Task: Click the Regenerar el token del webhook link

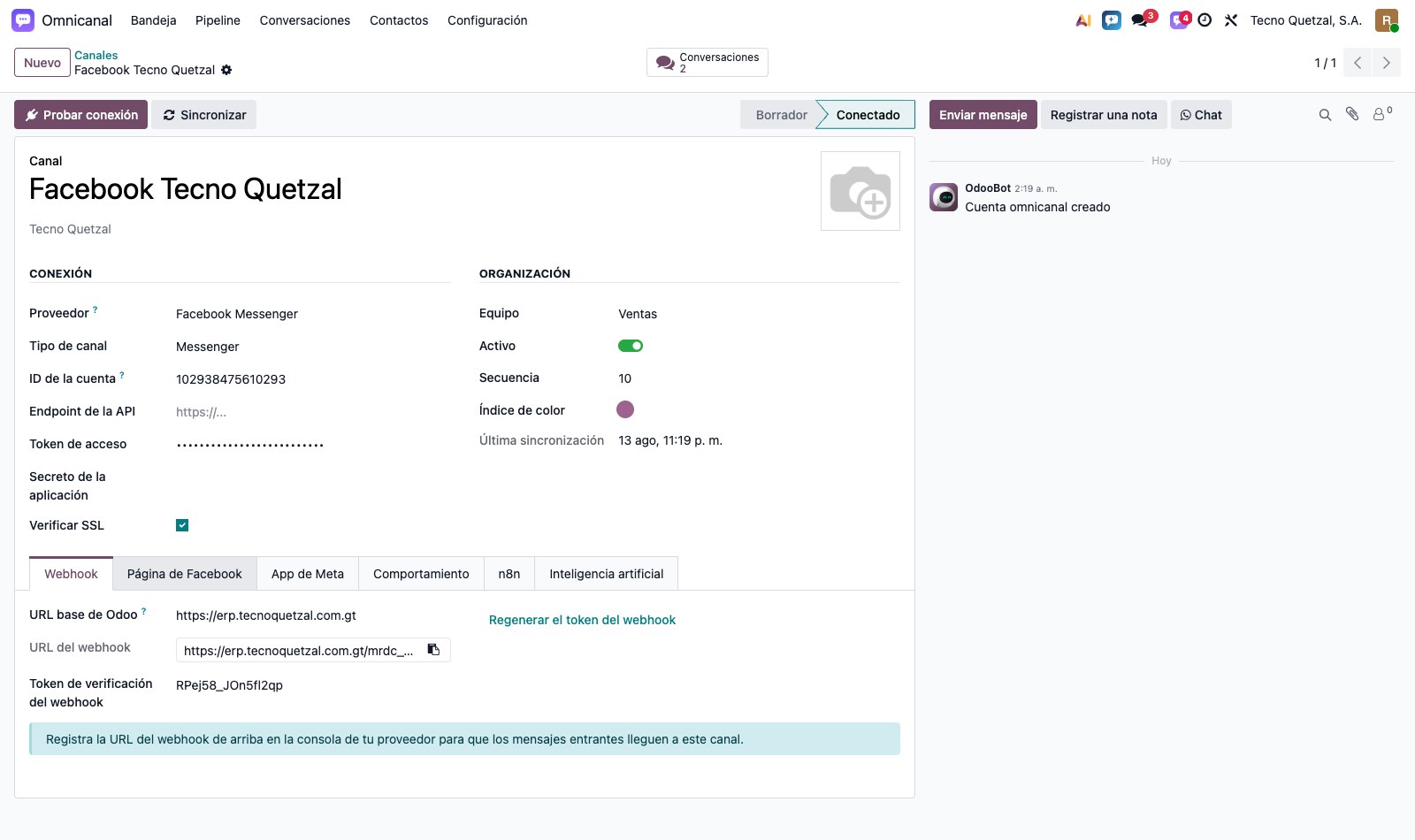Action: tap(582, 620)
